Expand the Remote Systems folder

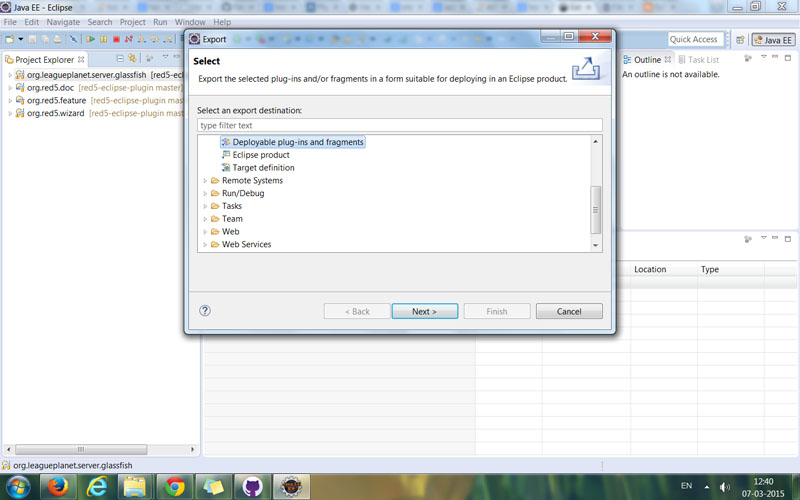(205, 181)
